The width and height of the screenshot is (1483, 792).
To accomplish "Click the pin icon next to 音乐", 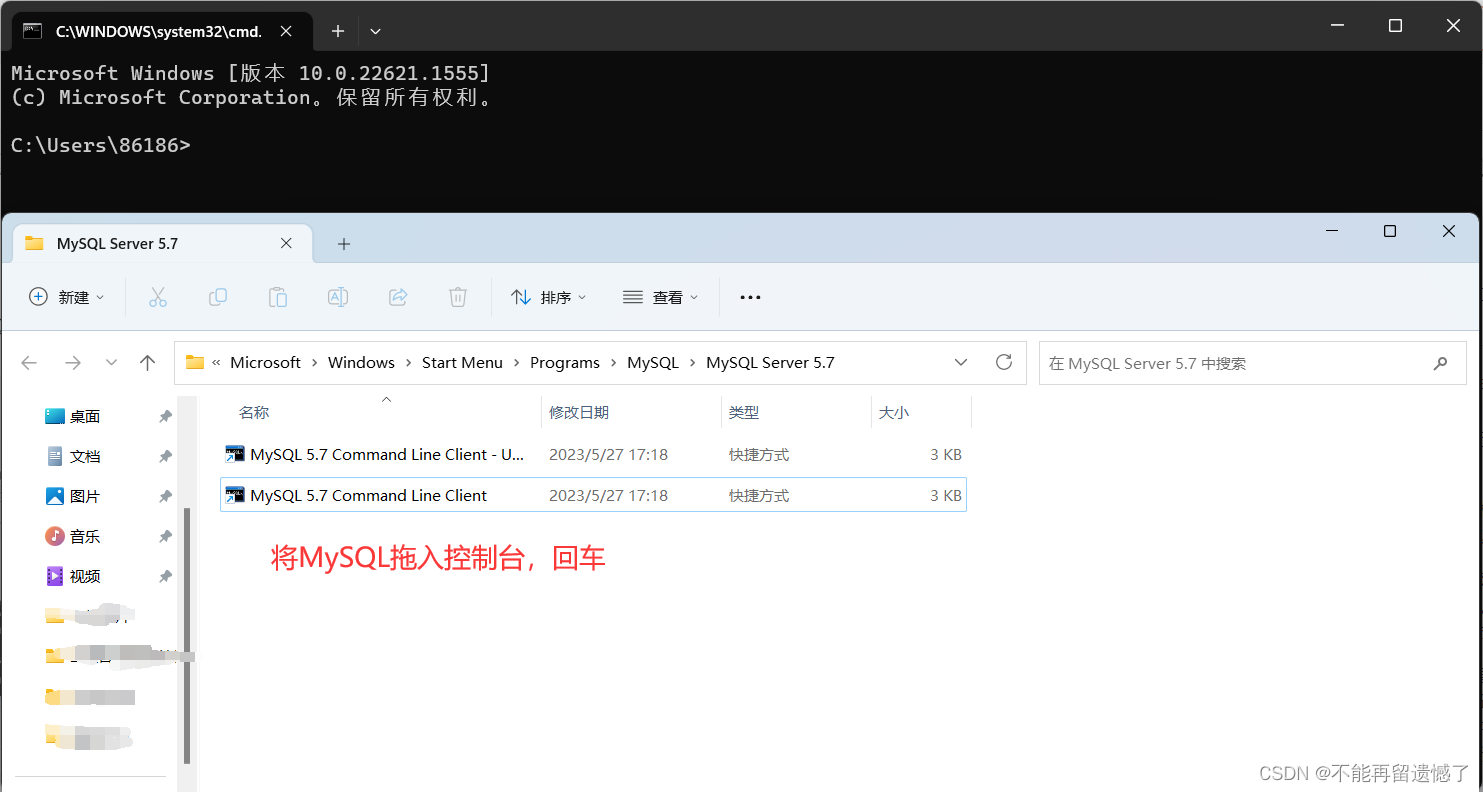I will (165, 536).
